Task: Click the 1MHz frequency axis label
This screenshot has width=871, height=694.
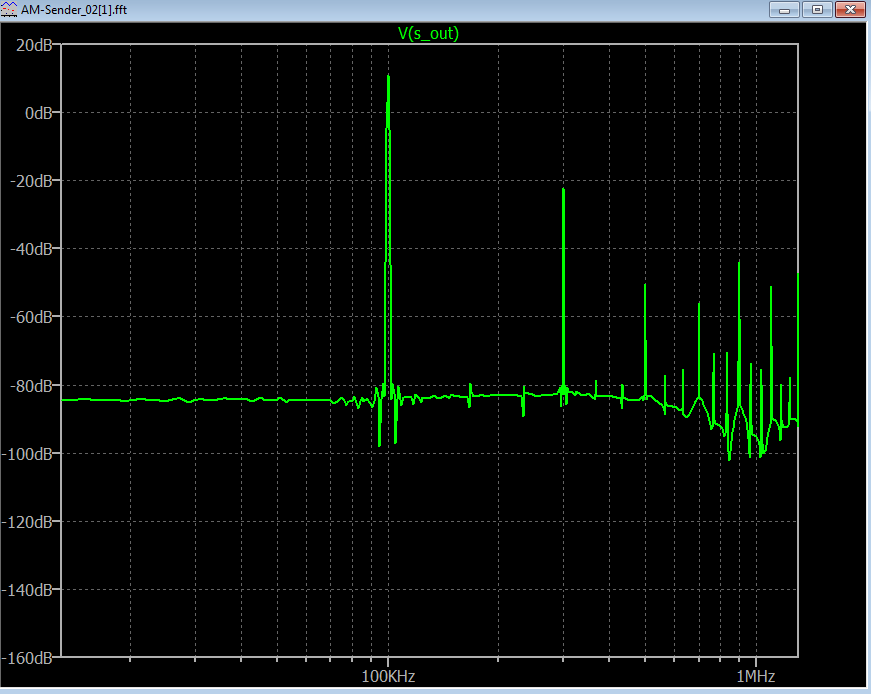Action: point(755,676)
